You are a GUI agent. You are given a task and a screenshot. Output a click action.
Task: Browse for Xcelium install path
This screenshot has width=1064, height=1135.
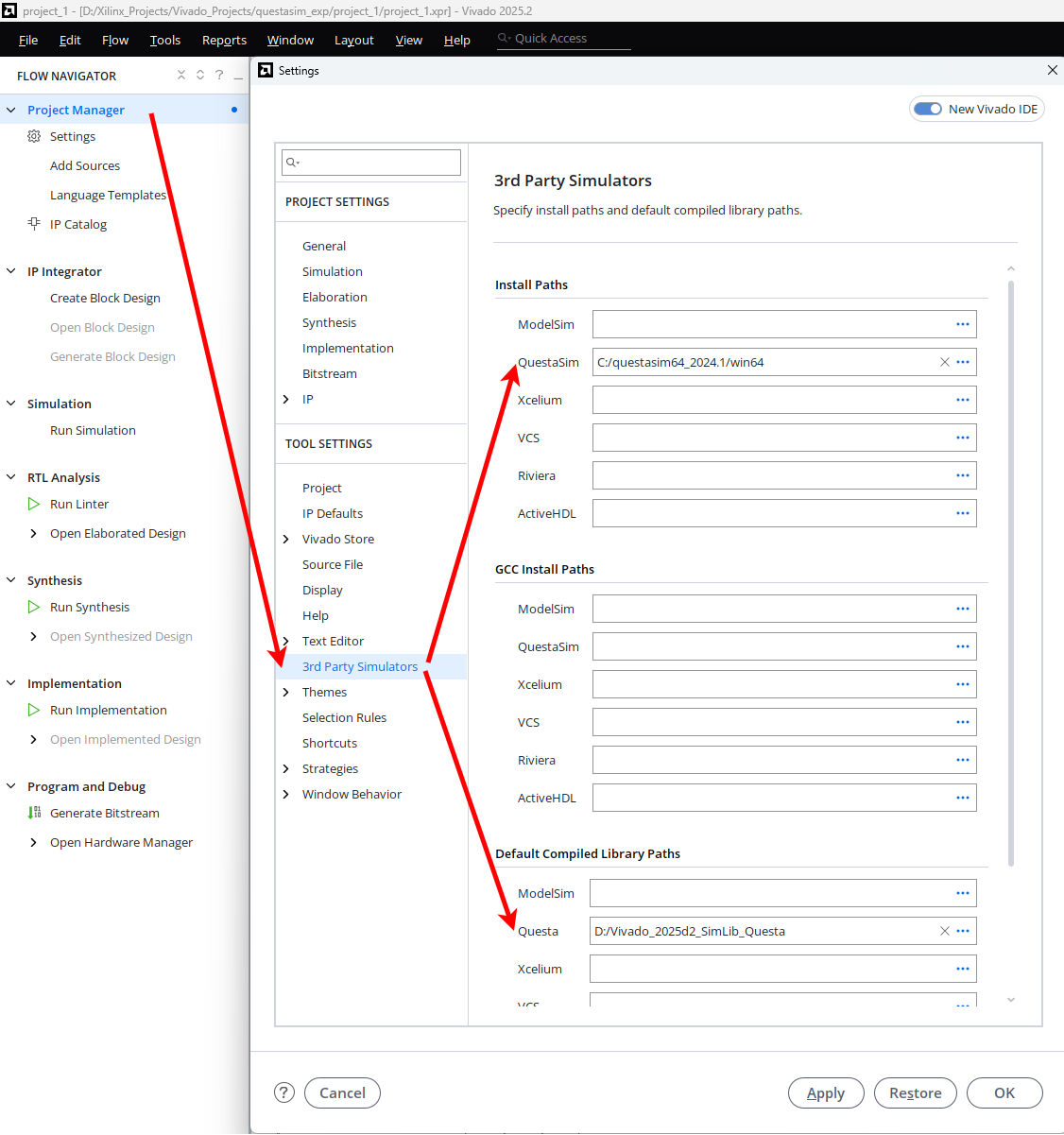(x=963, y=400)
